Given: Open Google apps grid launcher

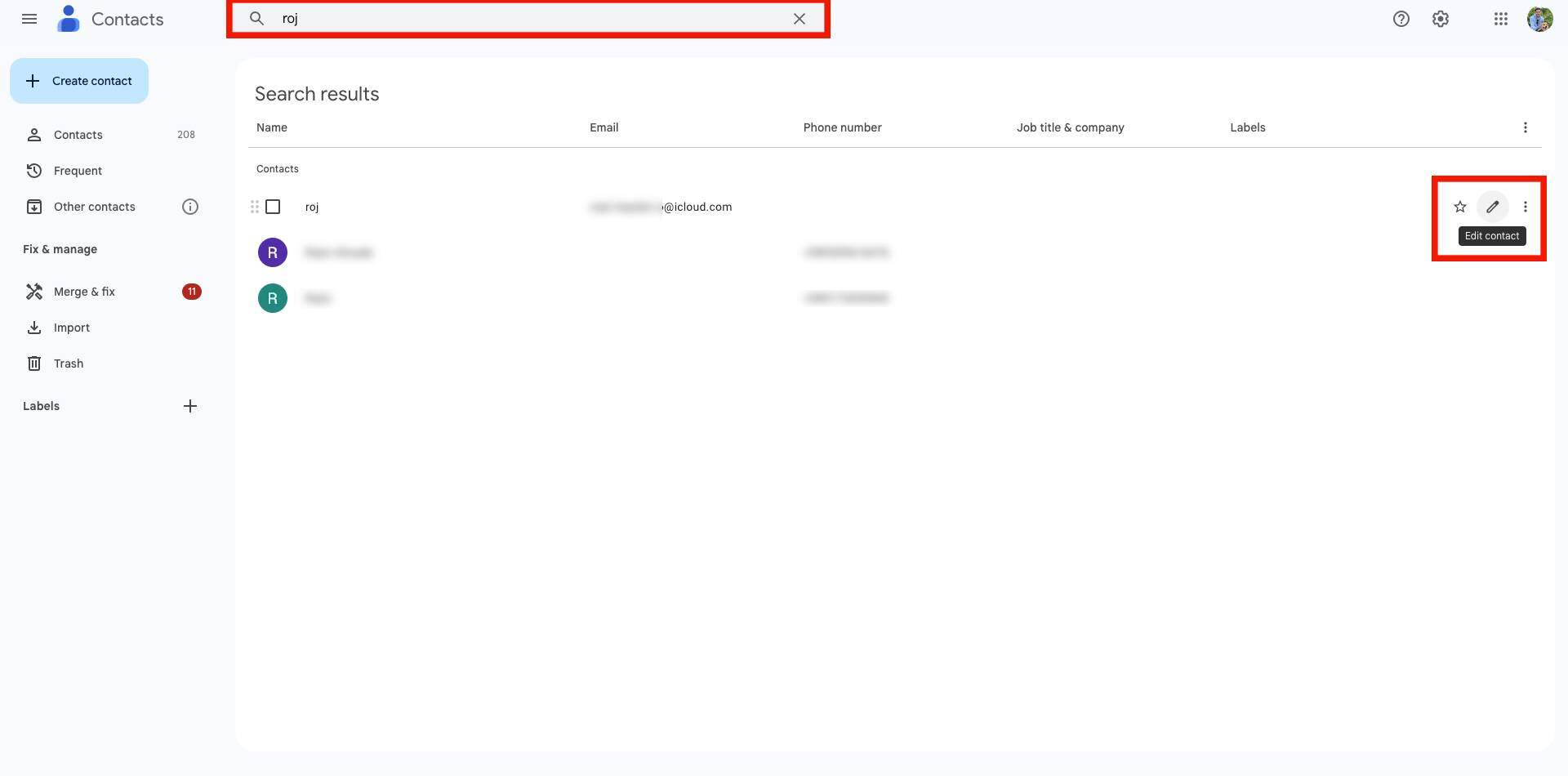Looking at the screenshot, I should pyautogui.click(x=1500, y=19).
